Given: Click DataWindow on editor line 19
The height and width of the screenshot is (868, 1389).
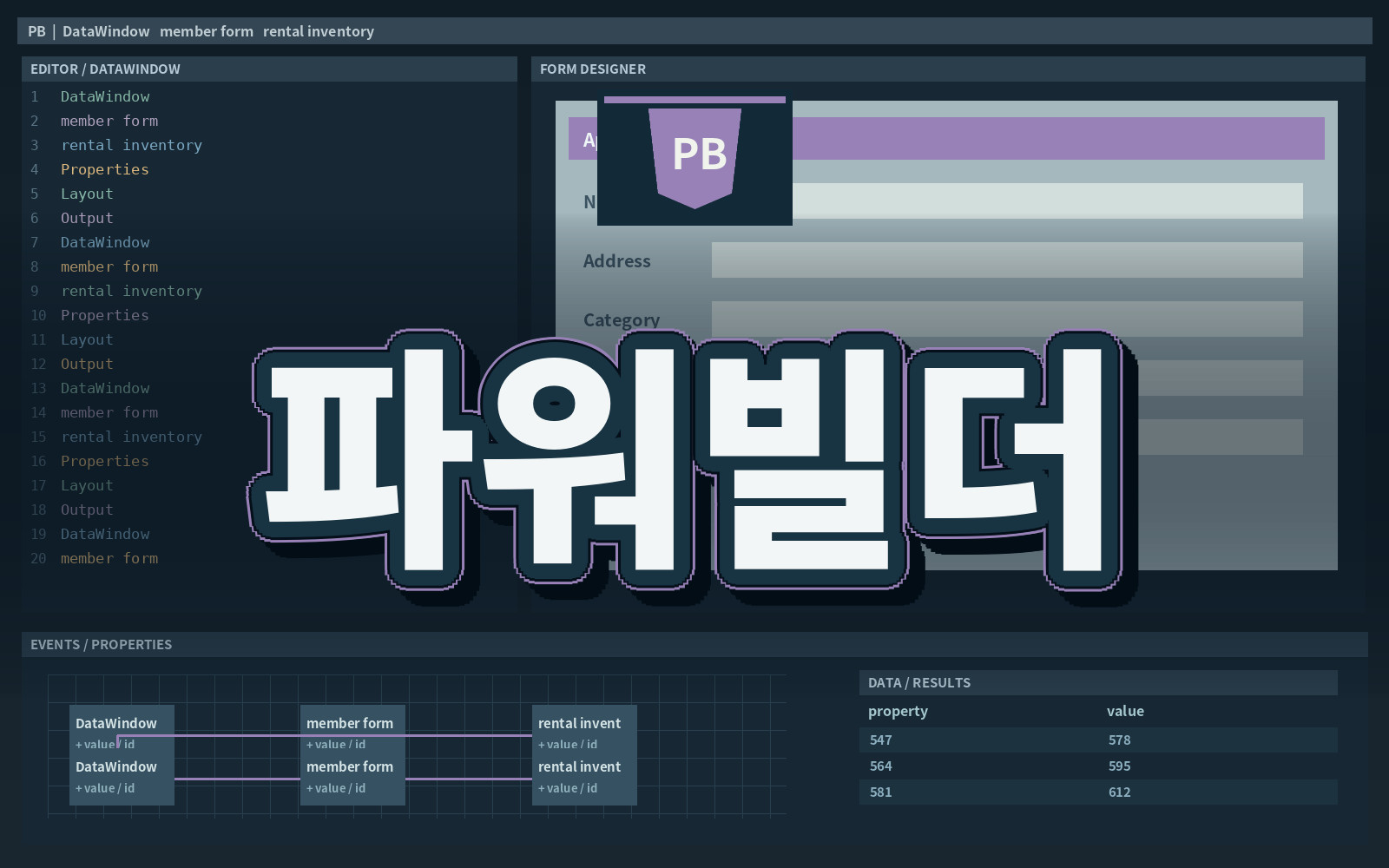Looking at the screenshot, I should (x=105, y=534).
